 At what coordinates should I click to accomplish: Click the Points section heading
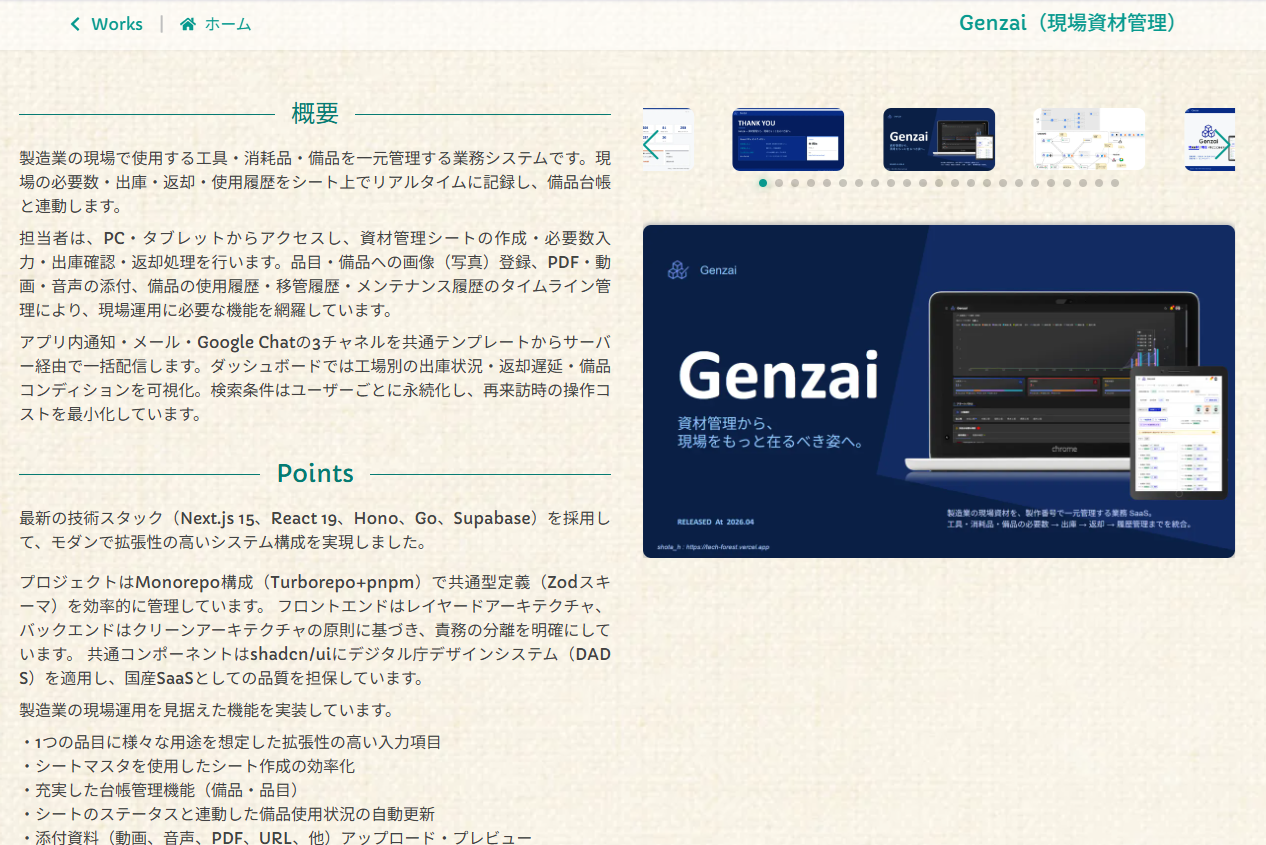coord(315,473)
